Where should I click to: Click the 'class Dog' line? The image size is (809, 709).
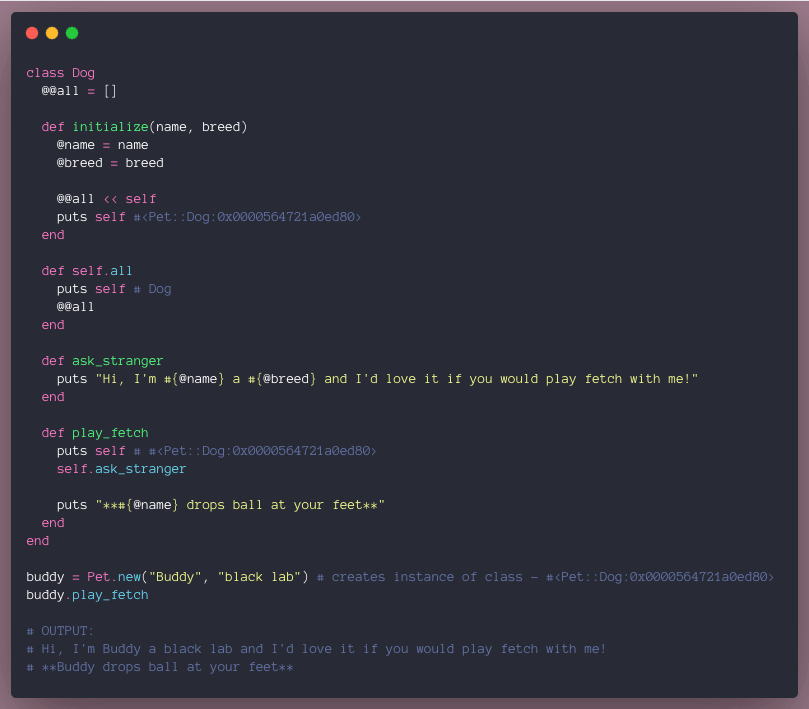[60, 73]
